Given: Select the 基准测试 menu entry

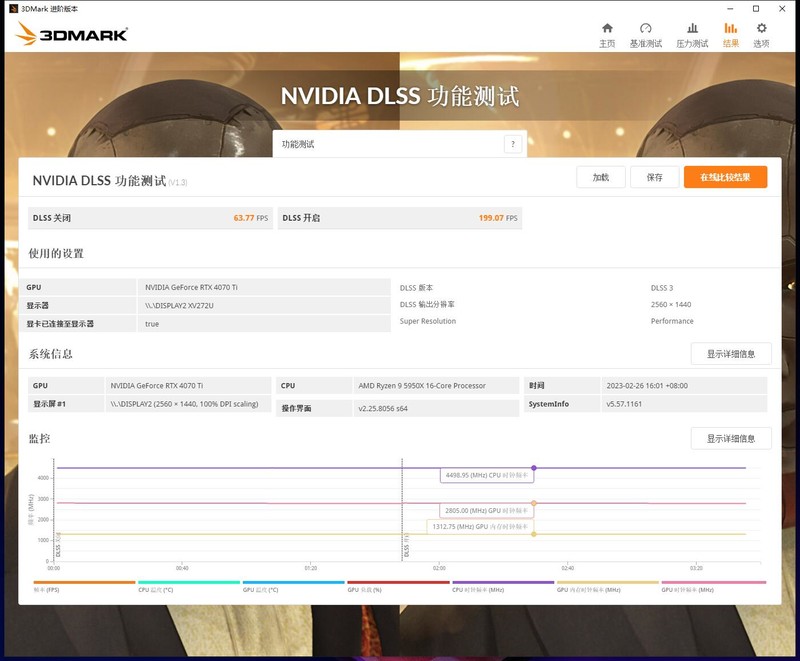Looking at the screenshot, I should click(647, 45).
